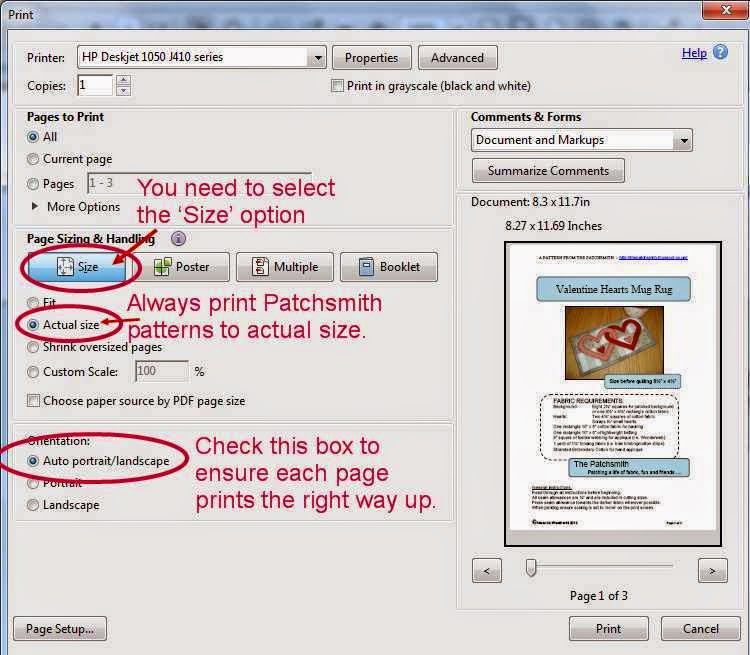Screen dimensions: 750x655
Task: Enable Choose paper source by PDF page size
Action: coord(33,400)
